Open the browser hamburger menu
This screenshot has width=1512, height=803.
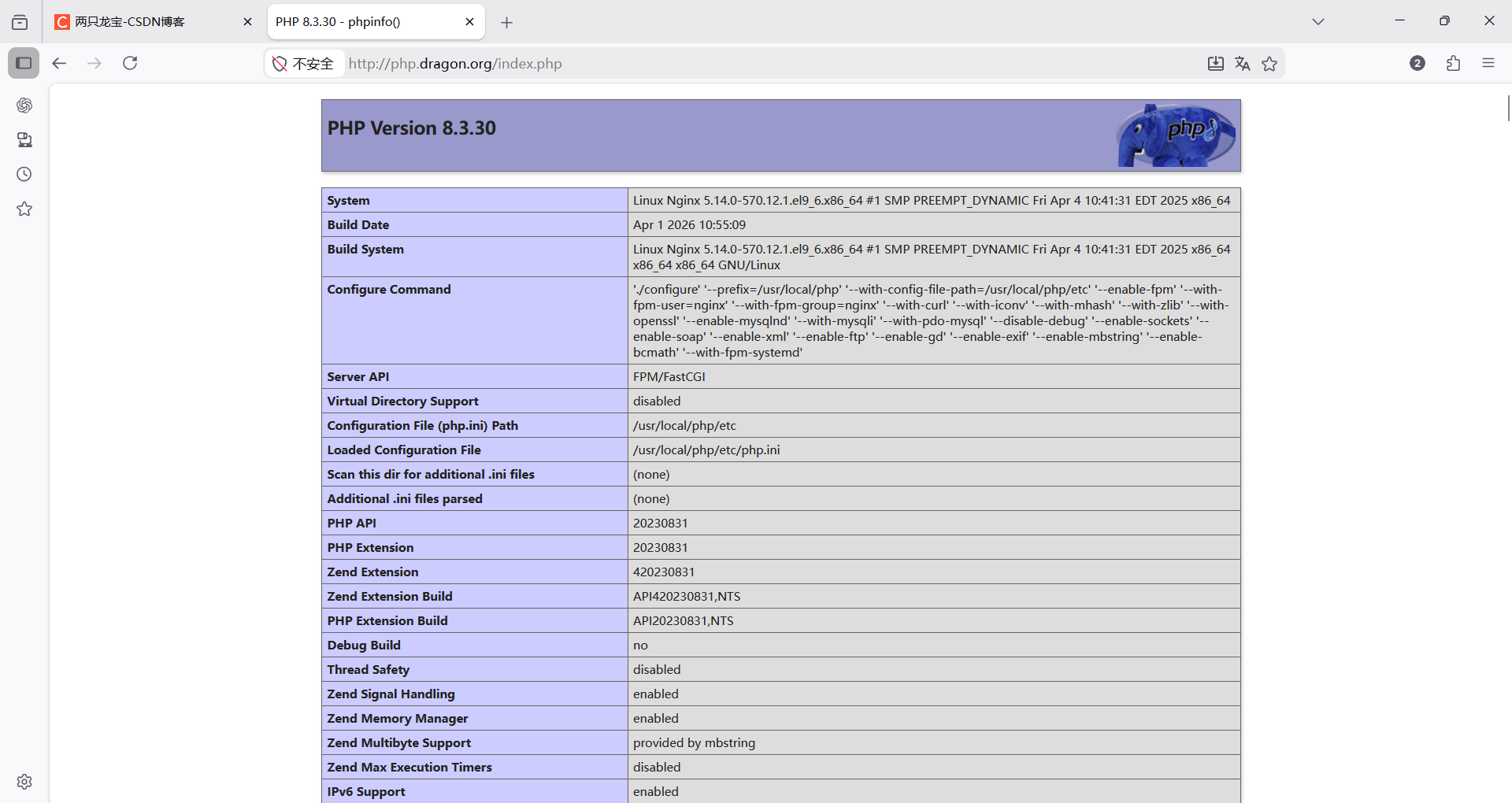click(x=1488, y=63)
